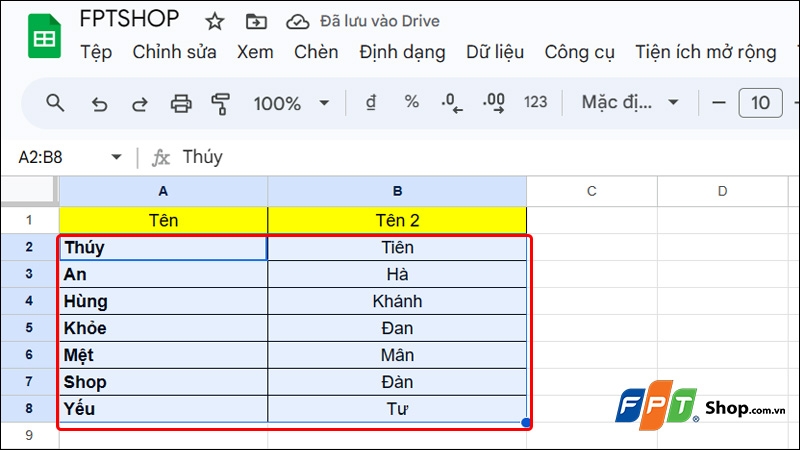Image resolution: width=800 pixels, height=450 pixels.
Task: Check the cloud saved status icon
Action: 297,21
